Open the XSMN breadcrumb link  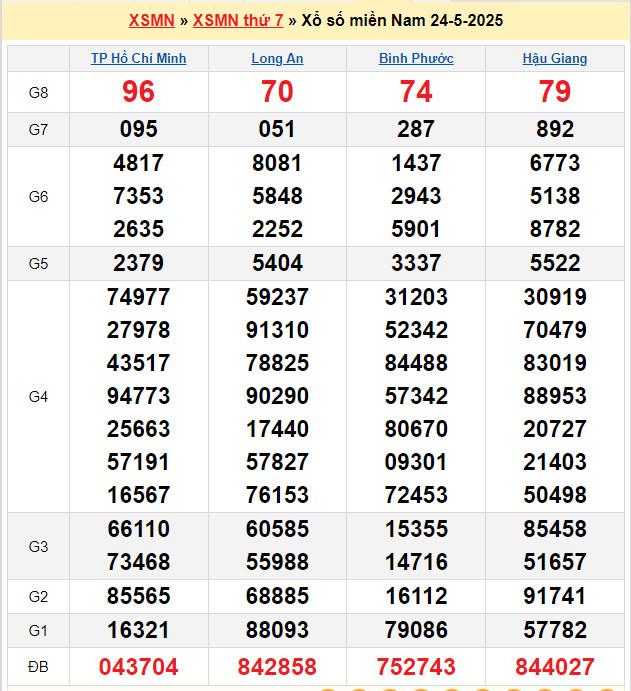[152, 20]
